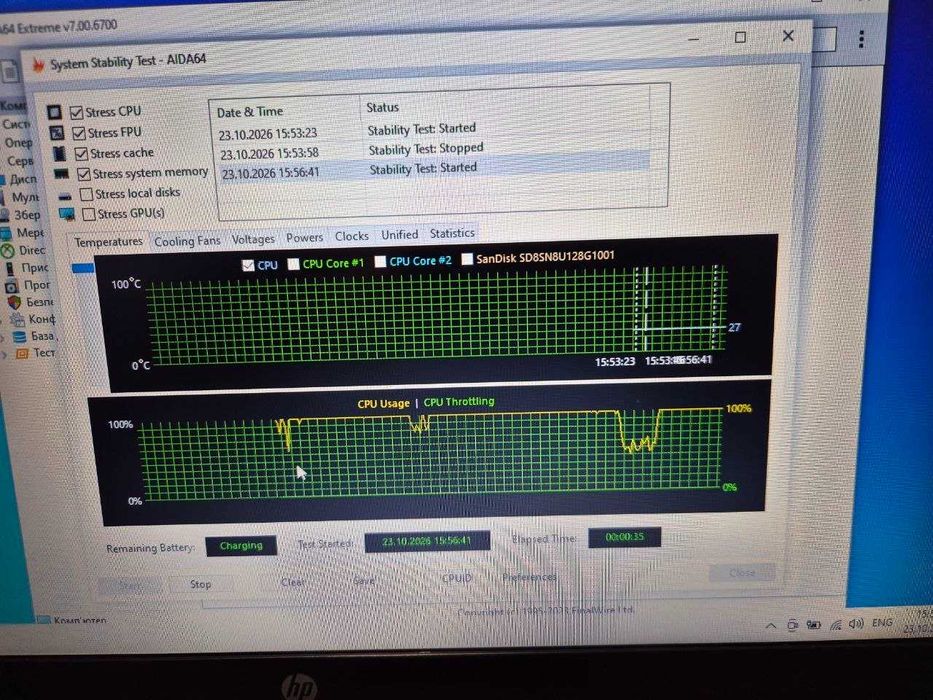Enable SanDisk SD8SN8U128G1001 graph checkbox
Image resolution: width=933 pixels, height=700 pixels.
pos(467,259)
